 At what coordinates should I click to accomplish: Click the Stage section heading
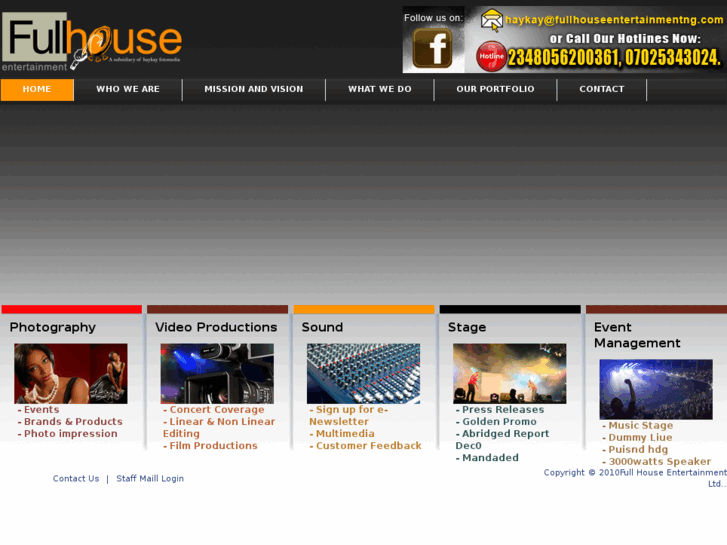click(467, 327)
